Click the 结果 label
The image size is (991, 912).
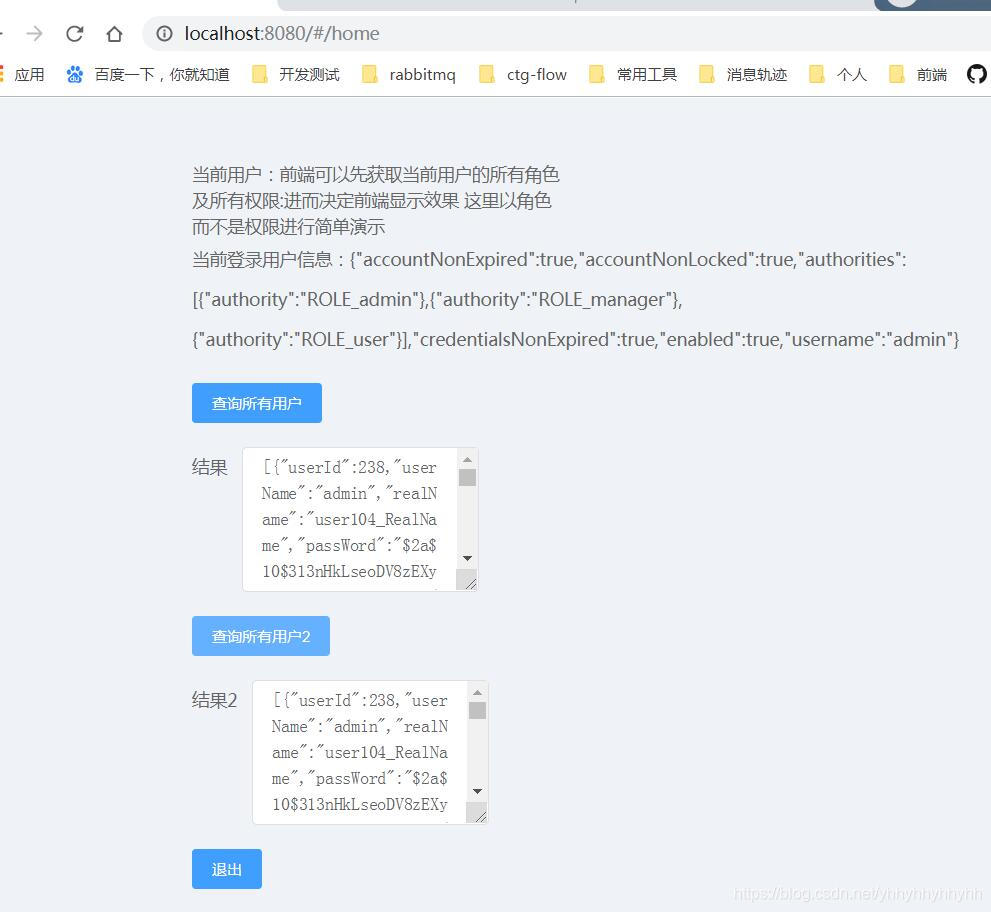point(210,467)
